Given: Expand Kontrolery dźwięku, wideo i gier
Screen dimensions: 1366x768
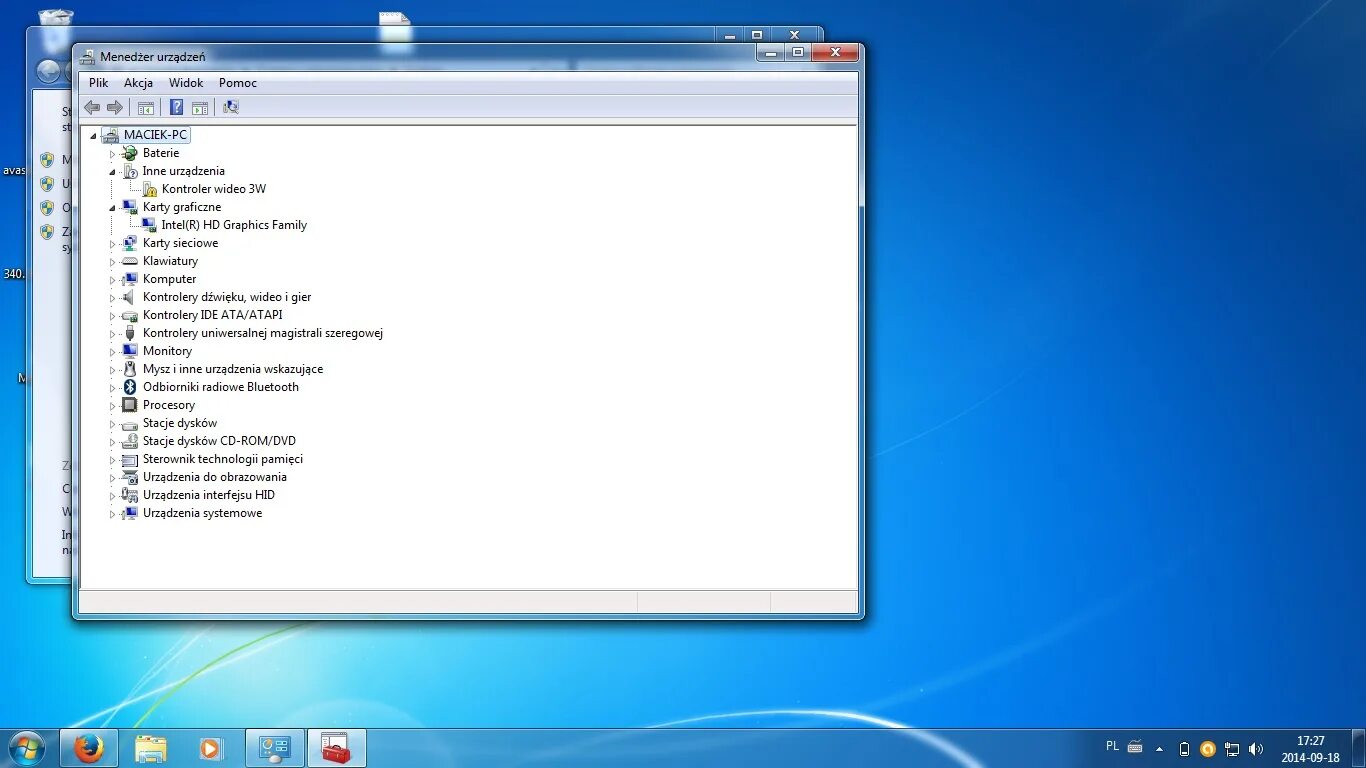Looking at the screenshot, I should [112, 297].
